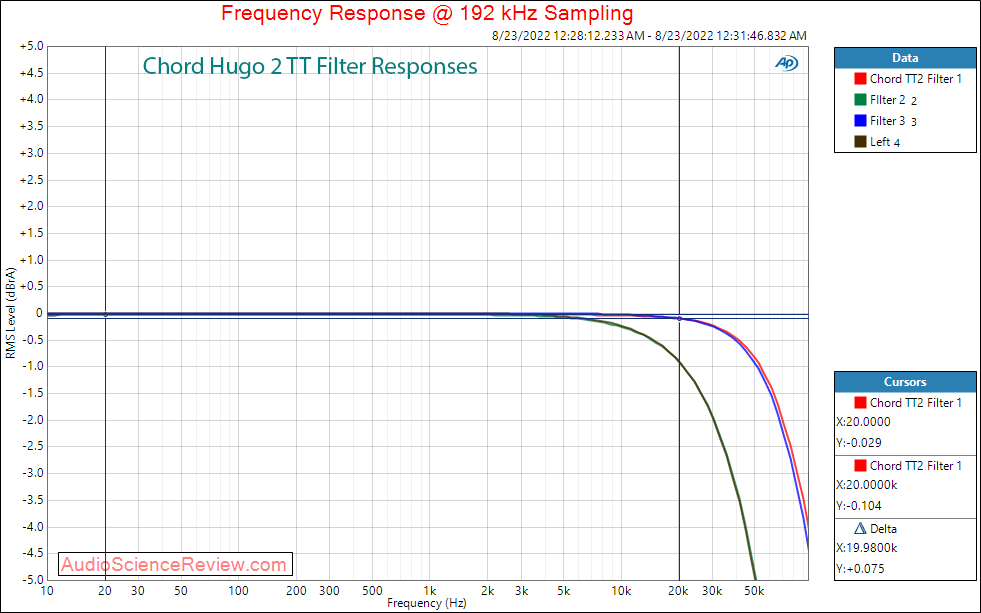This screenshot has height=613, width=981.
Task: Click the Chord Hugo 2 TT Filter Responses annotation
Action: pyautogui.click(x=310, y=66)
